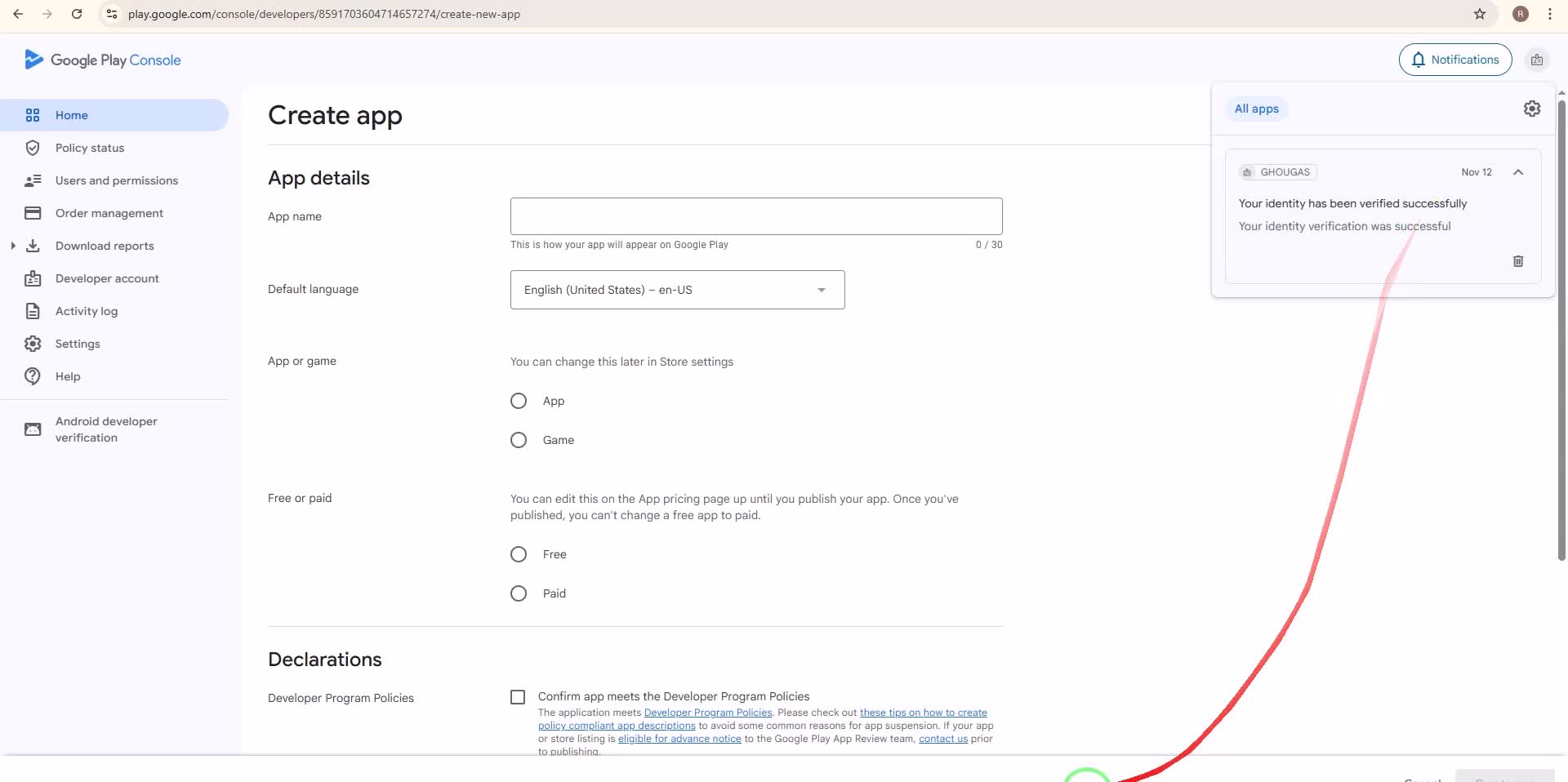The width and height of the screenshot is (1568, 782).
Task: Open notification settings gear icon
Action: pyautogui.click(x=1531, y=109)
